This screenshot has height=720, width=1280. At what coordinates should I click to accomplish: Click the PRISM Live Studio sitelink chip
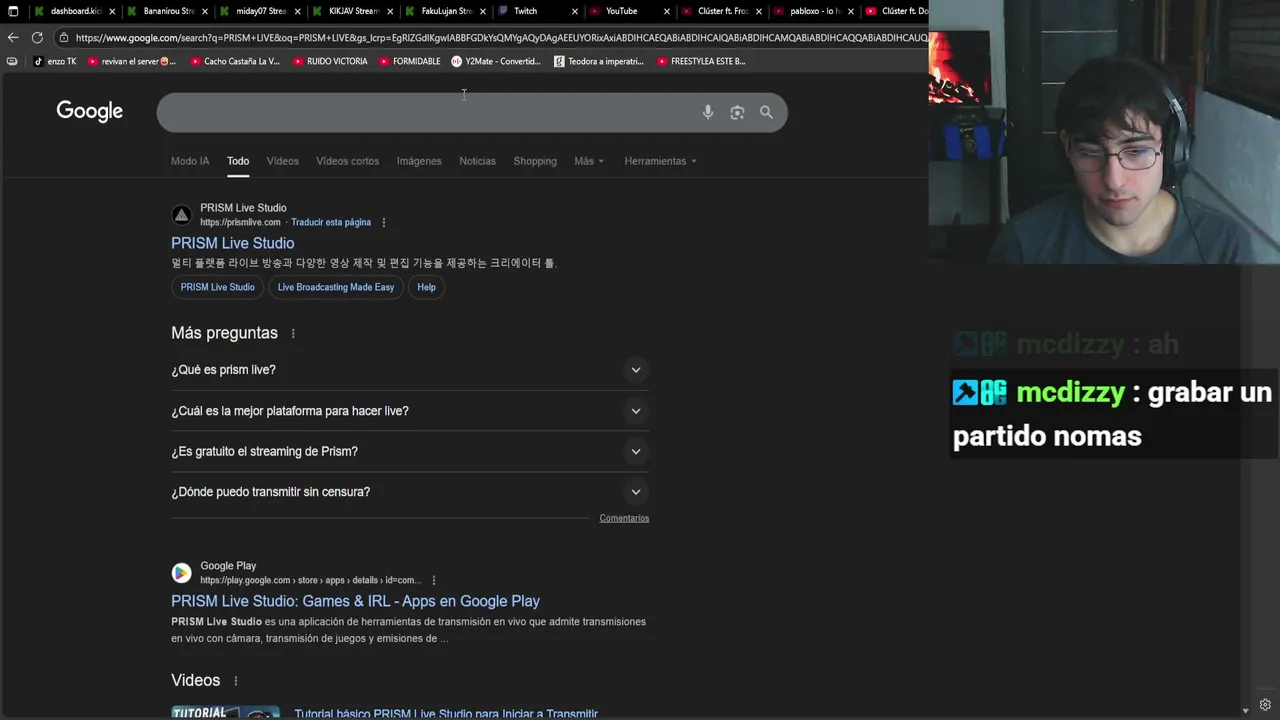click(217, 287)
